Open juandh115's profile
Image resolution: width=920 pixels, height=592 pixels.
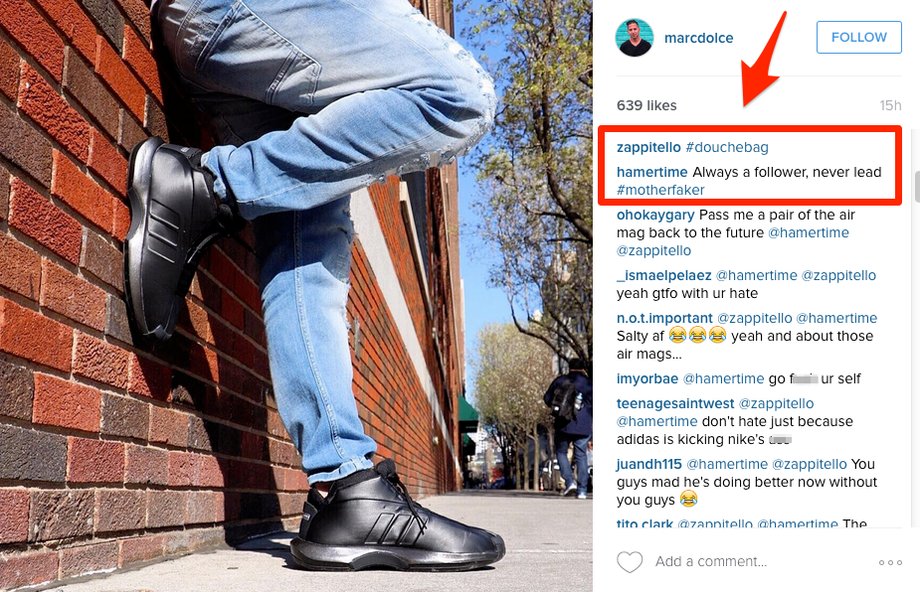point(649,464)
